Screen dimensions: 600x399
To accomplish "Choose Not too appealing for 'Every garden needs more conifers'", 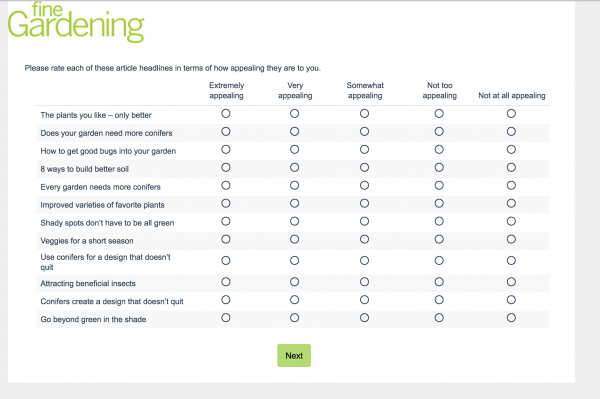I will pos(439,186).
